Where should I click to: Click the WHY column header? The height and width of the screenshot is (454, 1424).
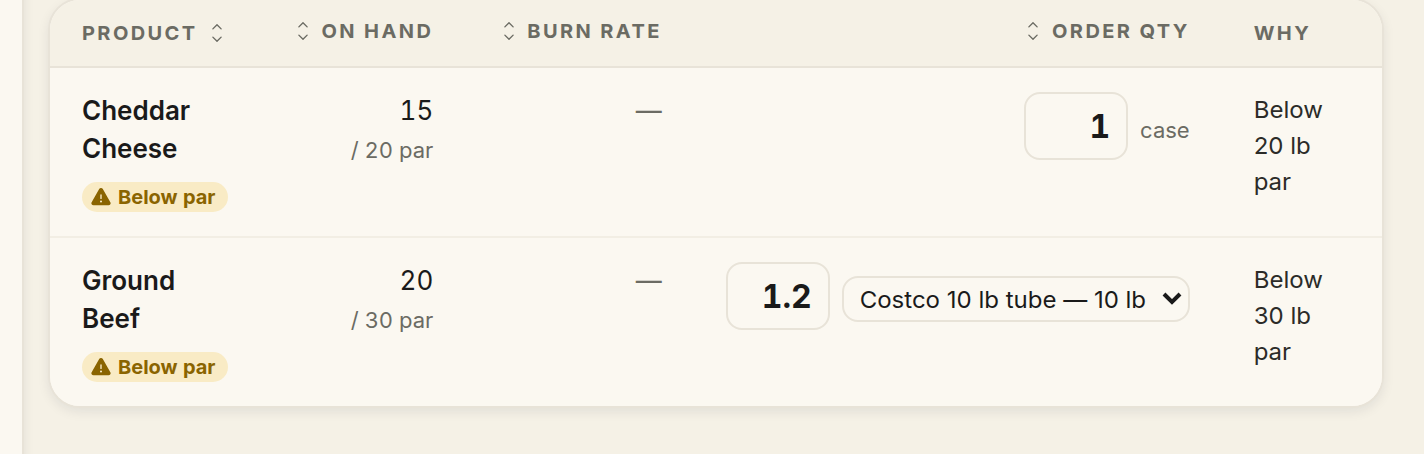tap(1282, 33)
